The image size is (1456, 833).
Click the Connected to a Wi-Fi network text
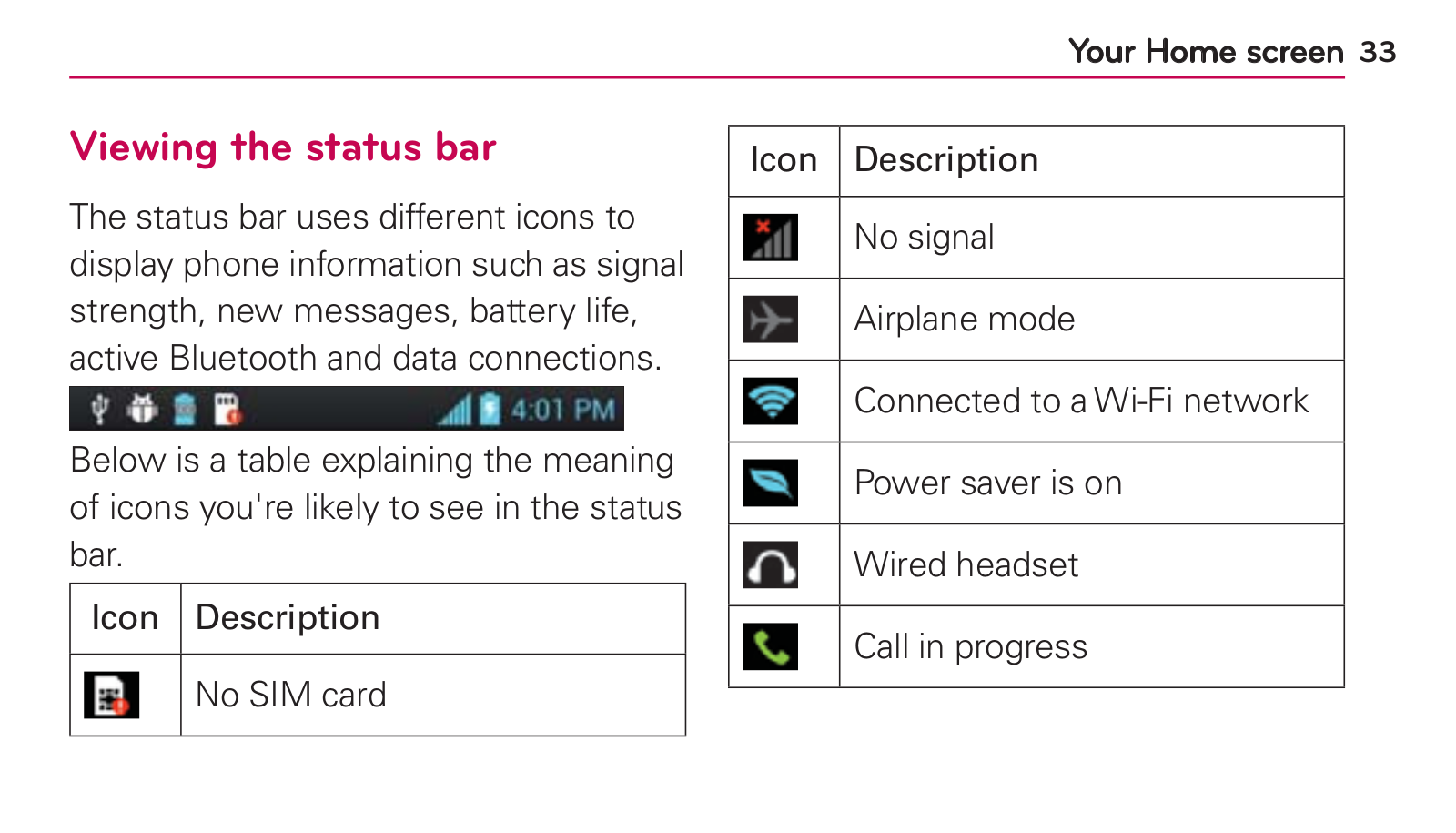pyautogui.click(x=1081, y=401)
